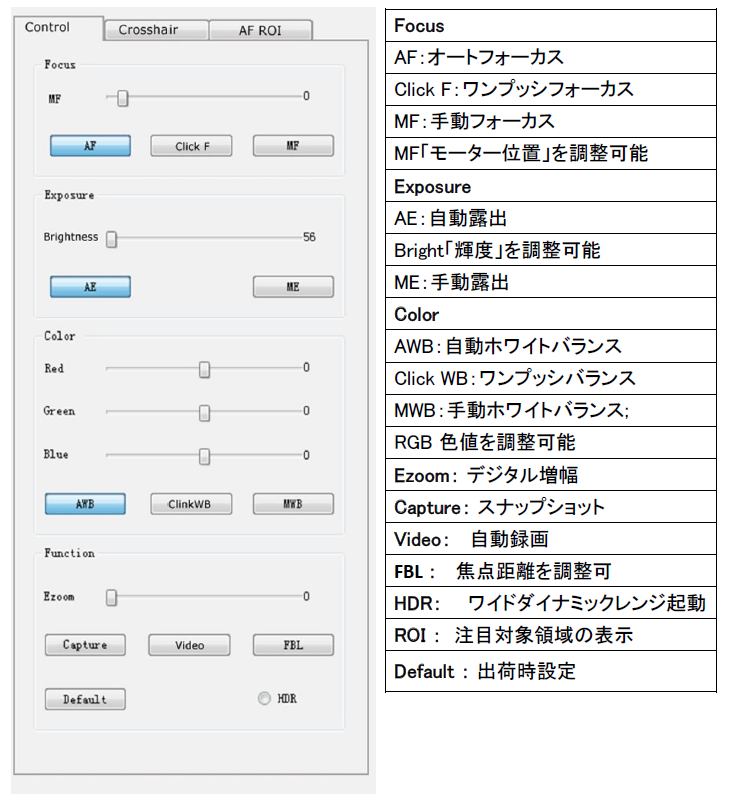731x806 pixels.
Task: Open the AF ROI tab
Action: [260, 30]
